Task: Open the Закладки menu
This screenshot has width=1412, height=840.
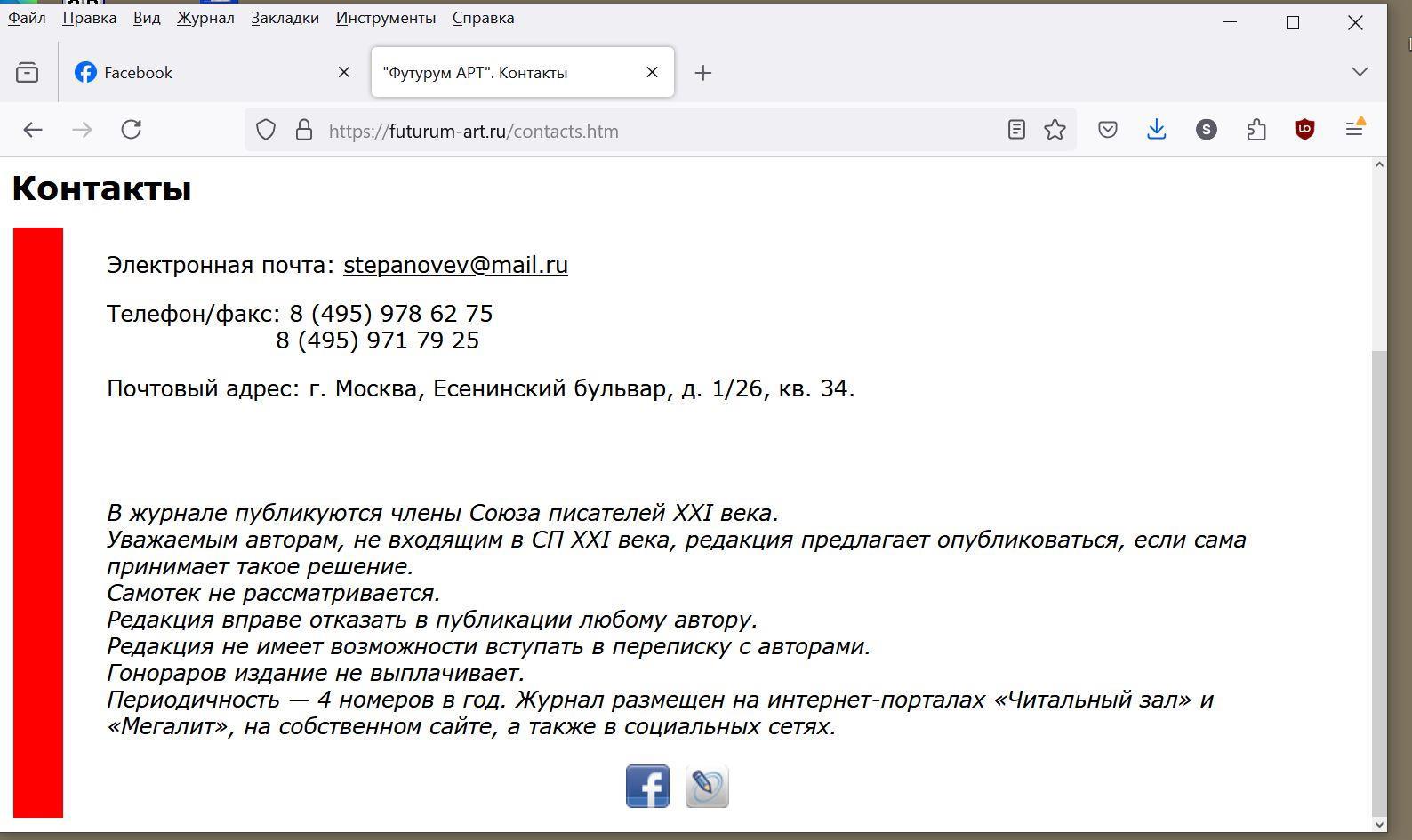Action: pyautogui.click(x=285, y=18)
